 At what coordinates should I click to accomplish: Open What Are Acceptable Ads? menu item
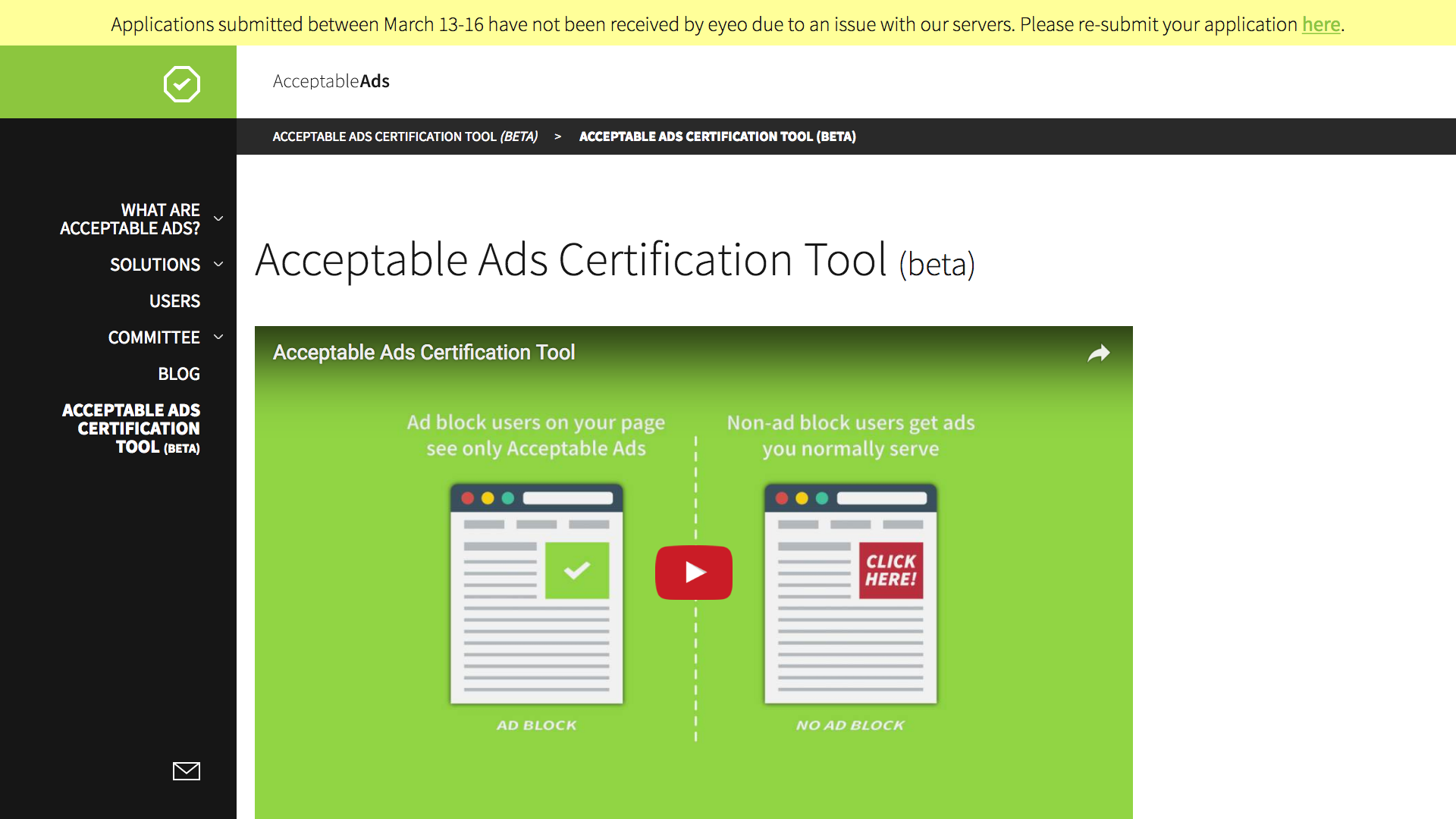point(130,219)
